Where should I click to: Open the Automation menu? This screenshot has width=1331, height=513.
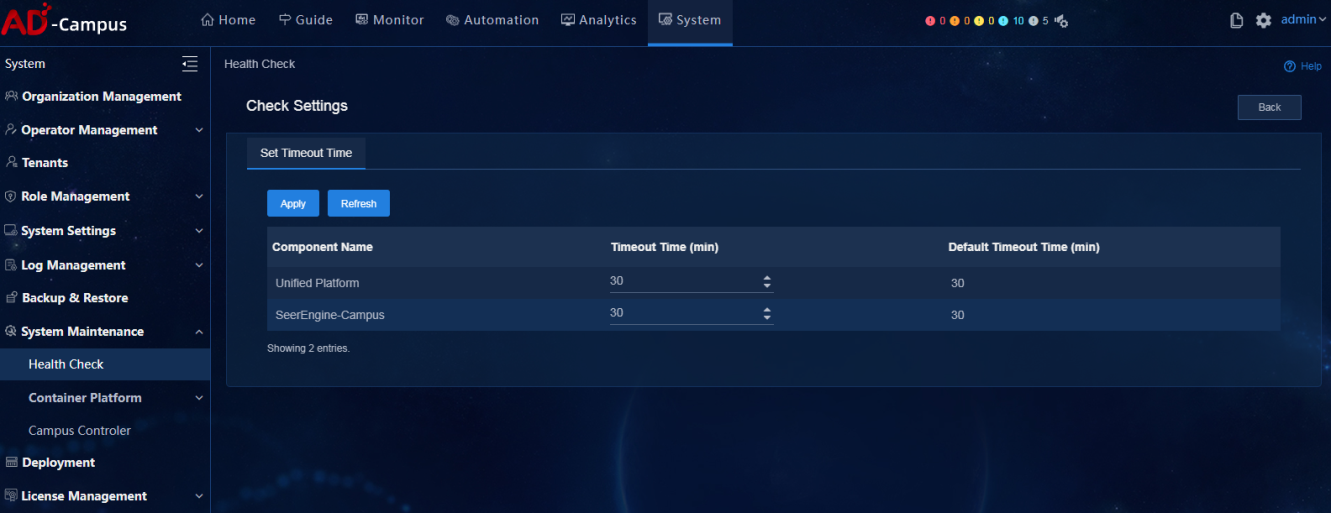(x=492, y=20)
